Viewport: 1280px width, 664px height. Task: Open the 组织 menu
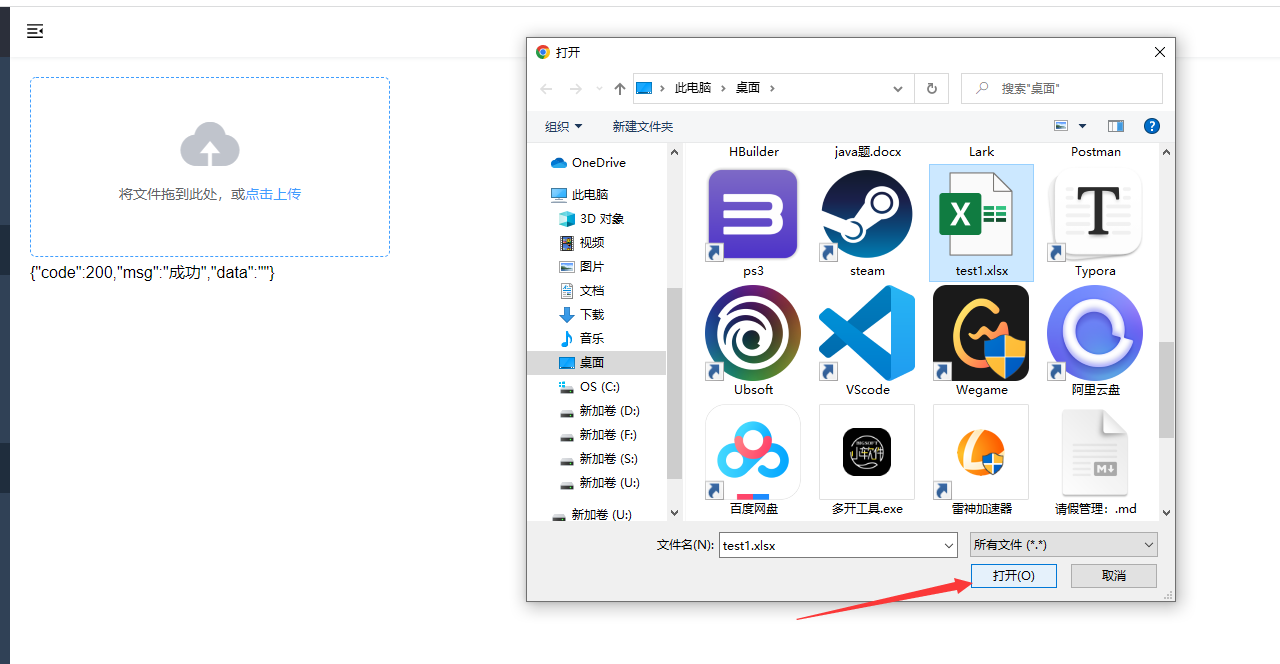(563, 126)
